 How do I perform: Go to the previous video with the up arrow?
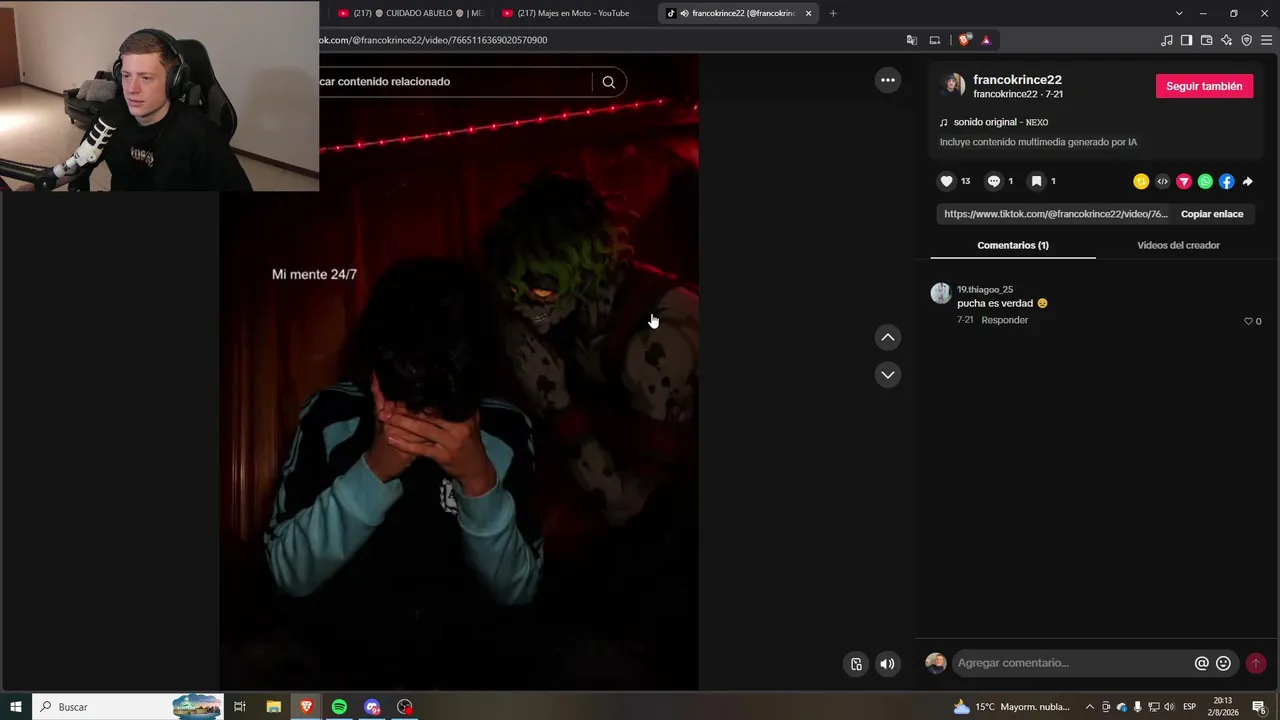pyautogui.click(x=887, y=337)
